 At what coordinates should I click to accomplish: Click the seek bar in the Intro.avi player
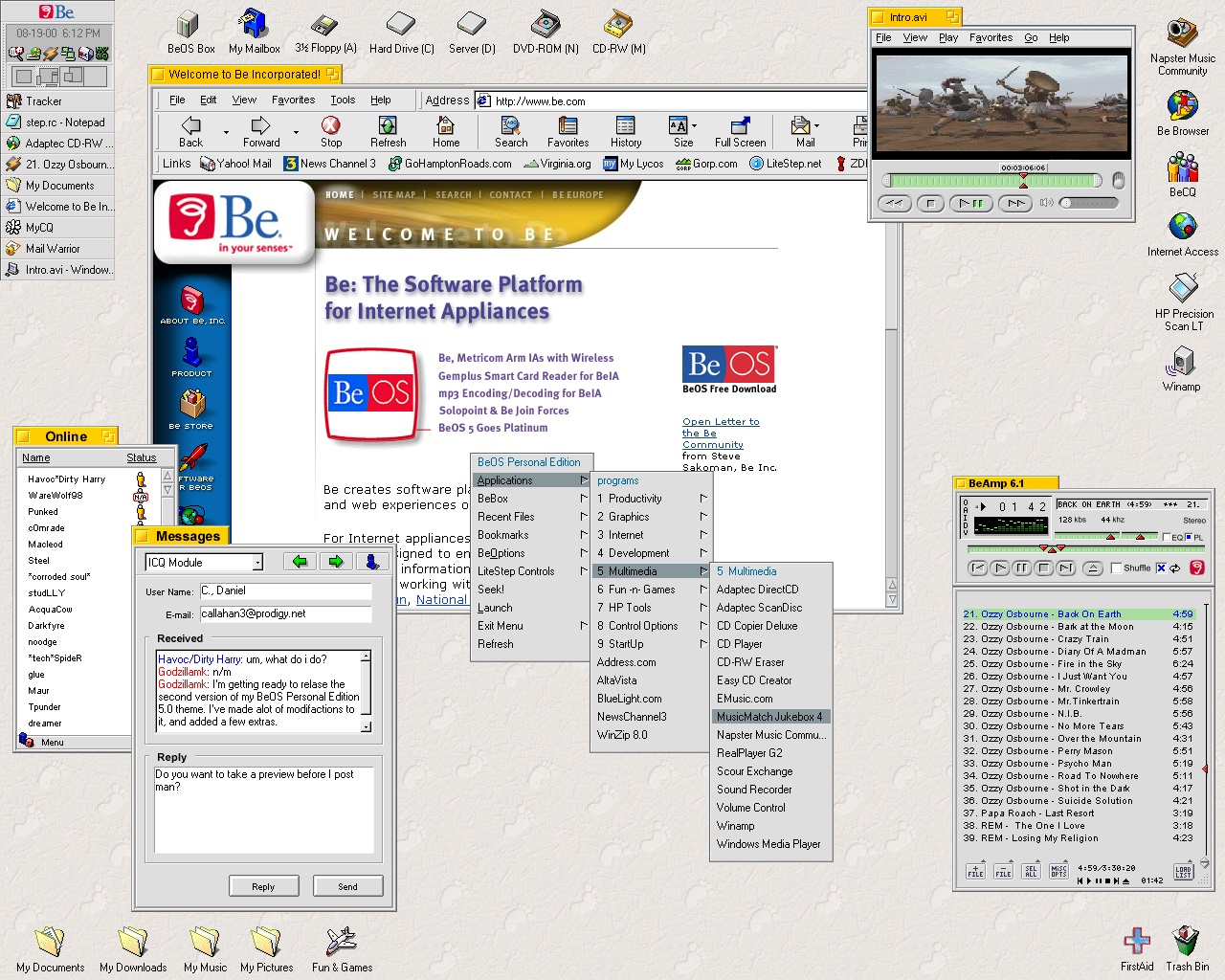[992, 181]
